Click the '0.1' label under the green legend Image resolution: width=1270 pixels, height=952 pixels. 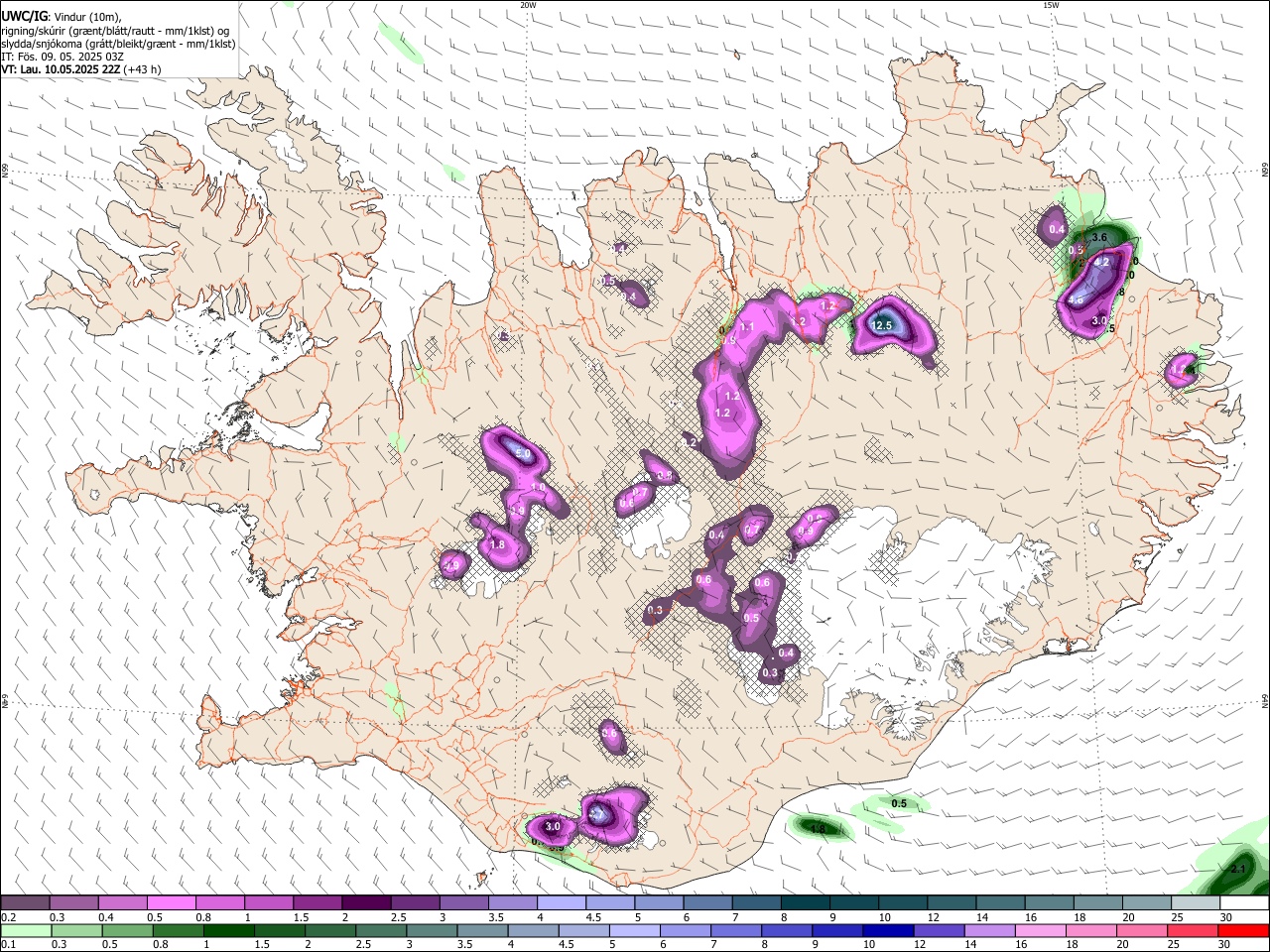[8, 945]
